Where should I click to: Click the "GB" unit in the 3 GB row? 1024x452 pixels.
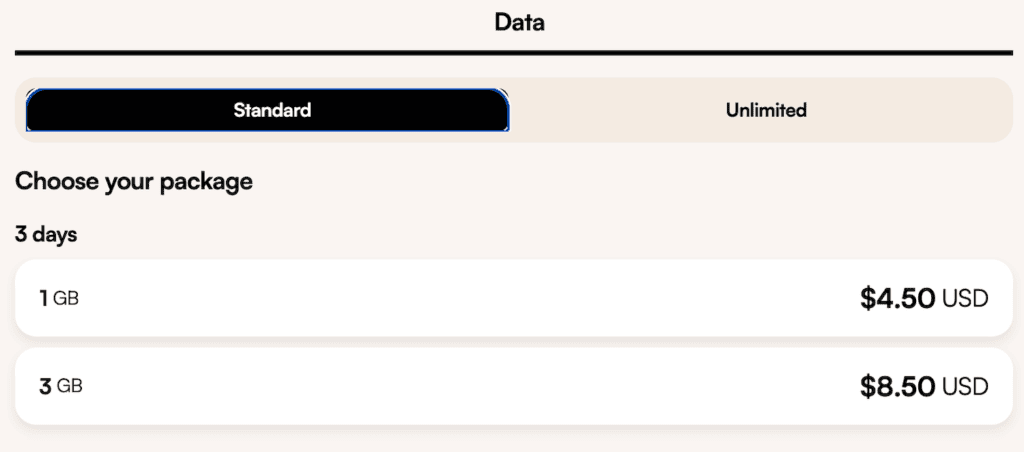[x=69, y=386]
